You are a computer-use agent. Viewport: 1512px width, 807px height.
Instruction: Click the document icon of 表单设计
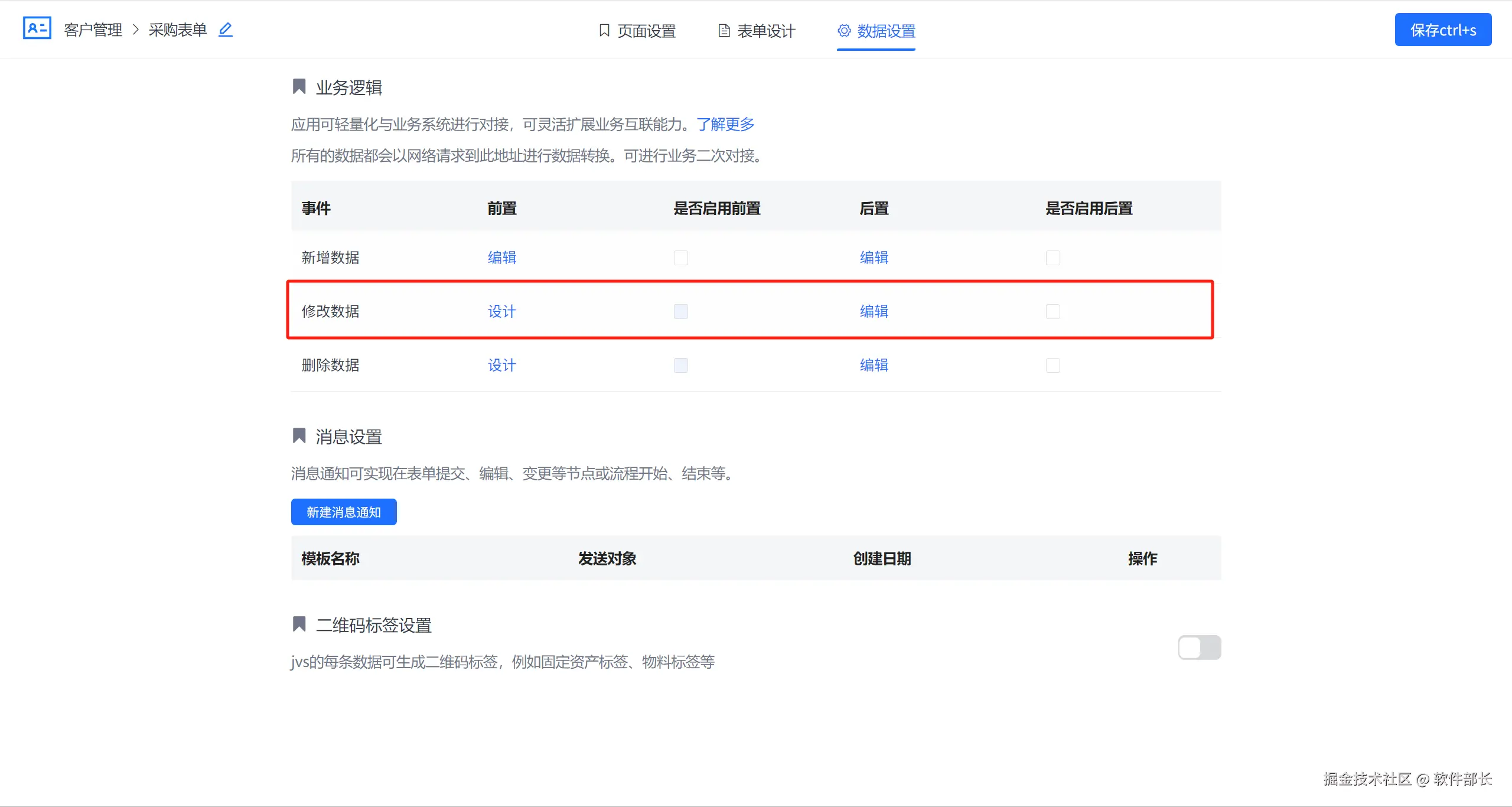point(724,31)
